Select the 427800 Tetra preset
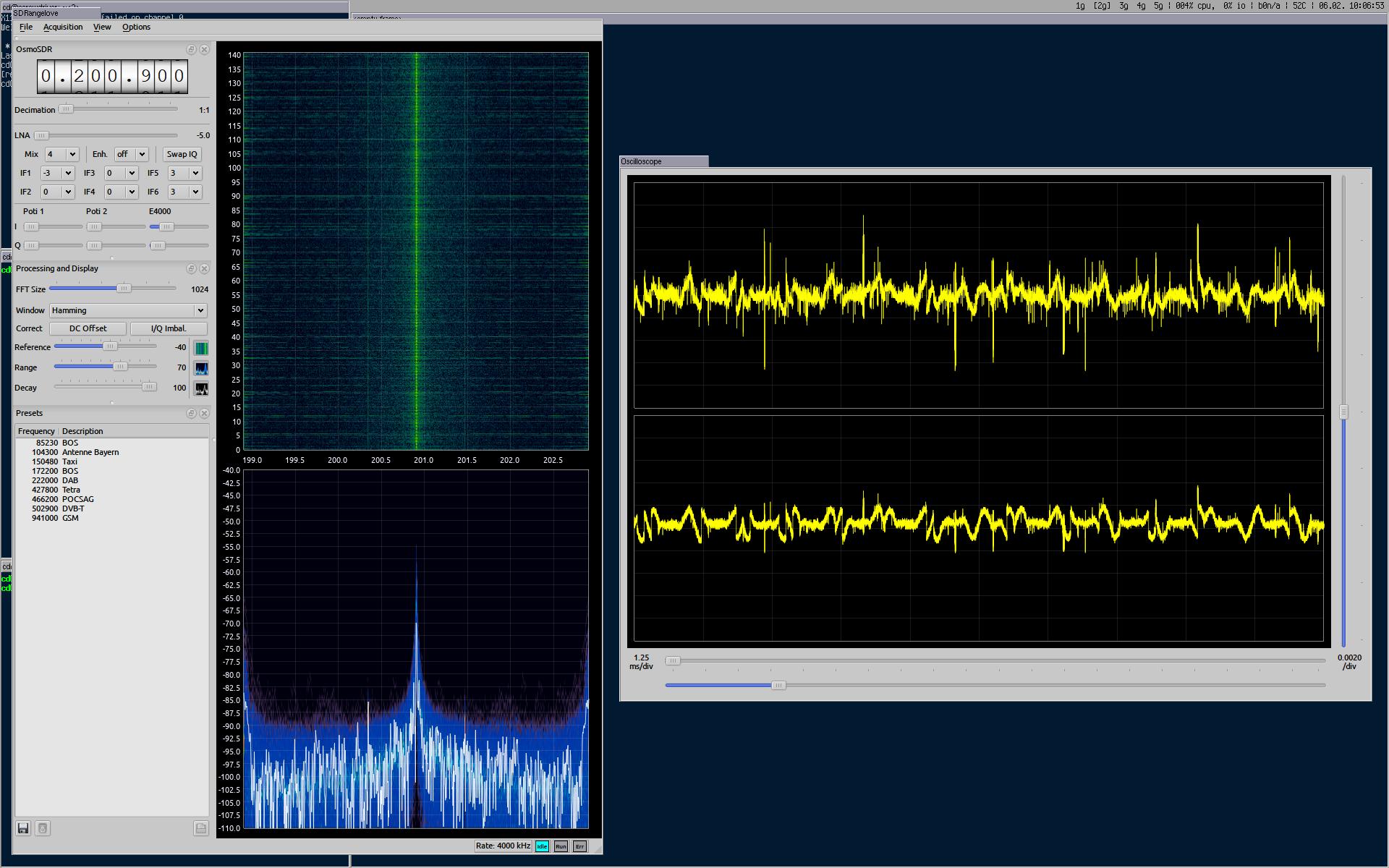 point(111,490)
